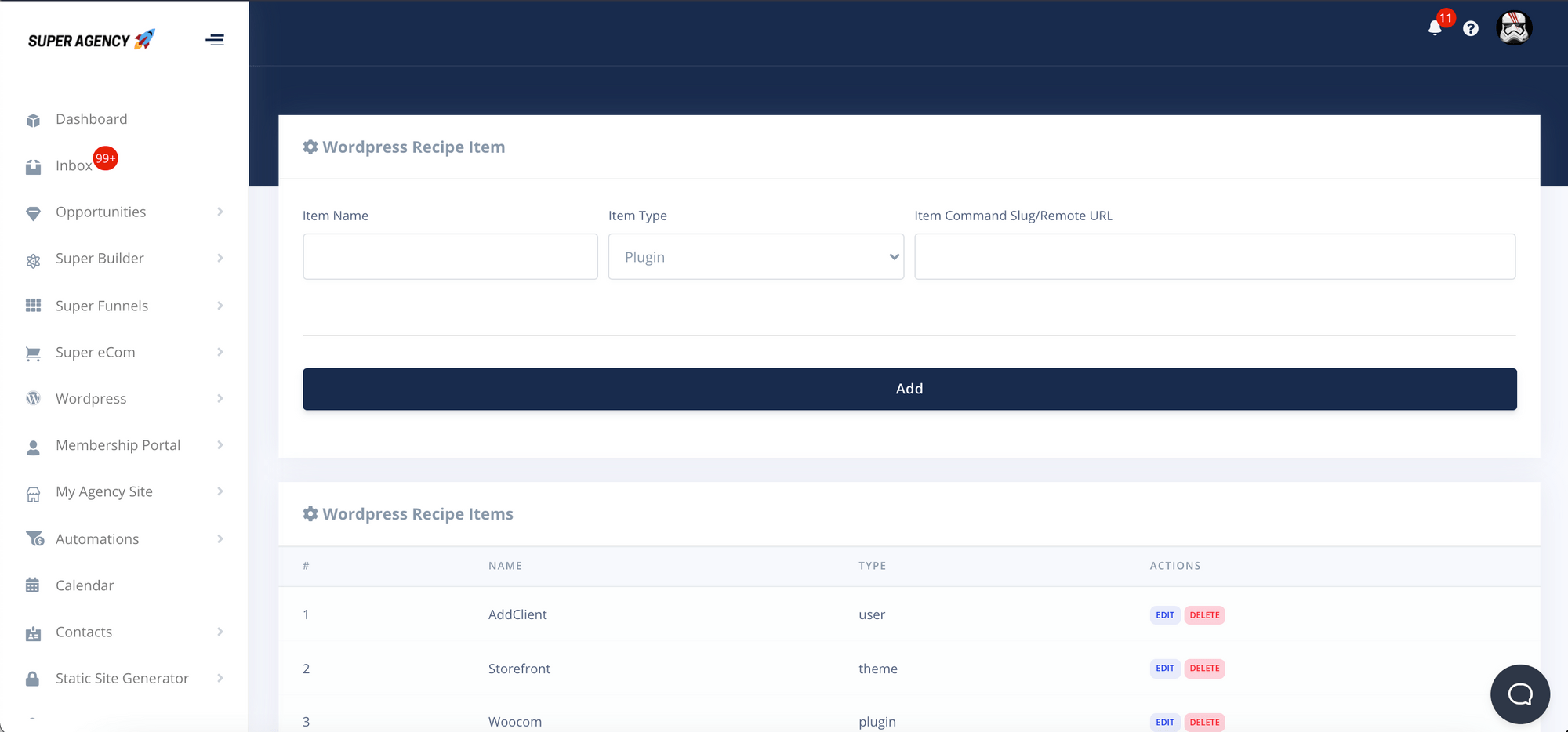Open the Item Type dropdown
Viewport: 1568px width, 732px height.
click(756, 257)
